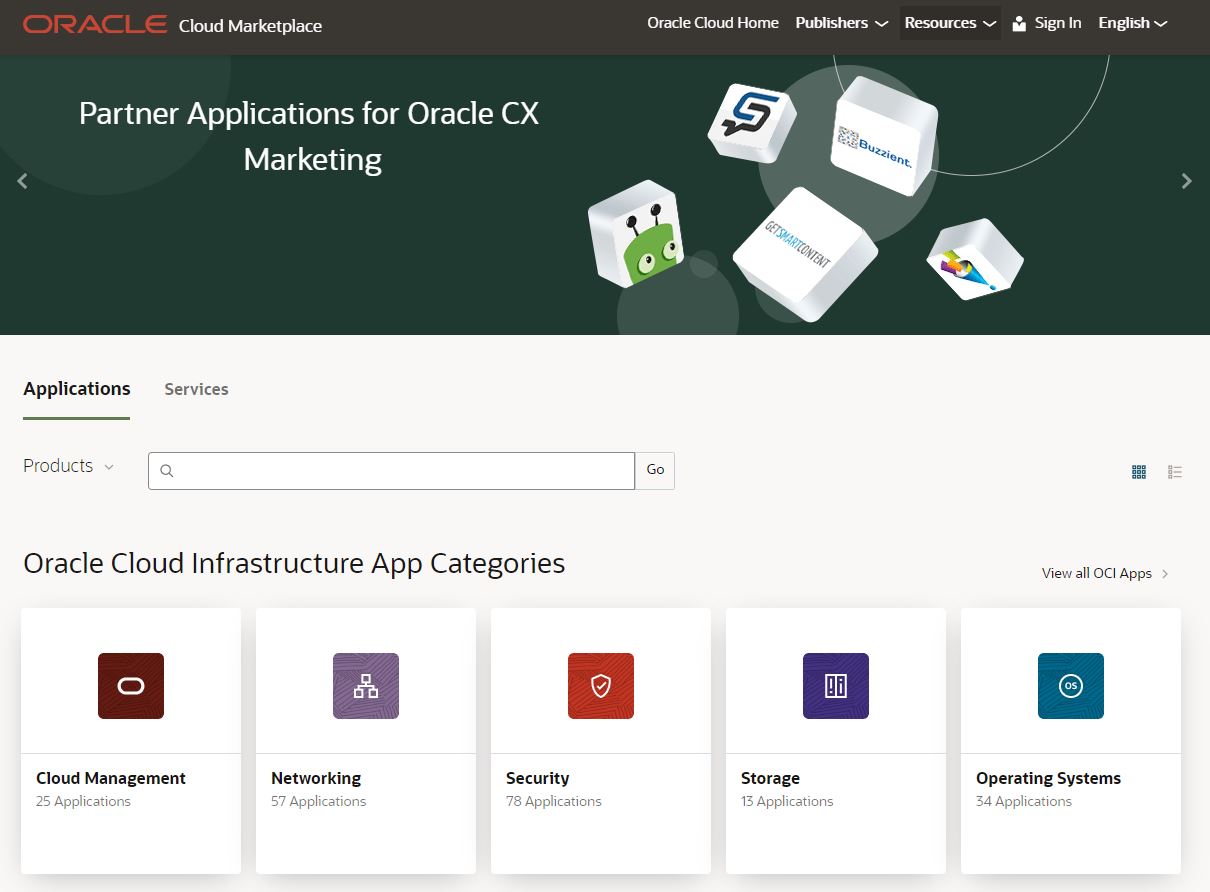This screenshot has height=892, width=1210.
Task: Open the Security shield category icon
Action: pos(601,686)
